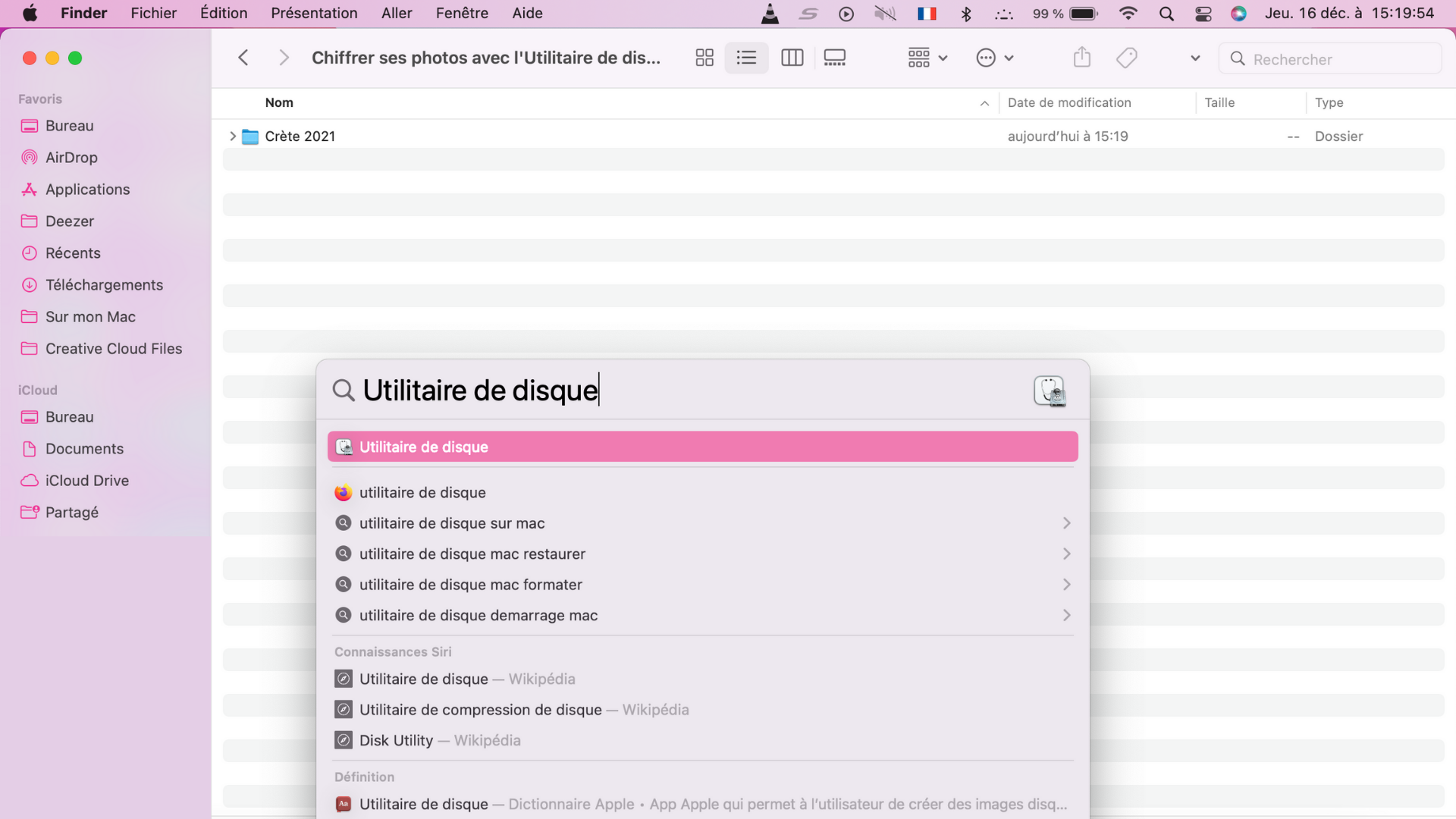Click the Share icon in the toolbar
This screenshot has width=1456, height=819.
pyautogui.click(x=1081, y=58)
